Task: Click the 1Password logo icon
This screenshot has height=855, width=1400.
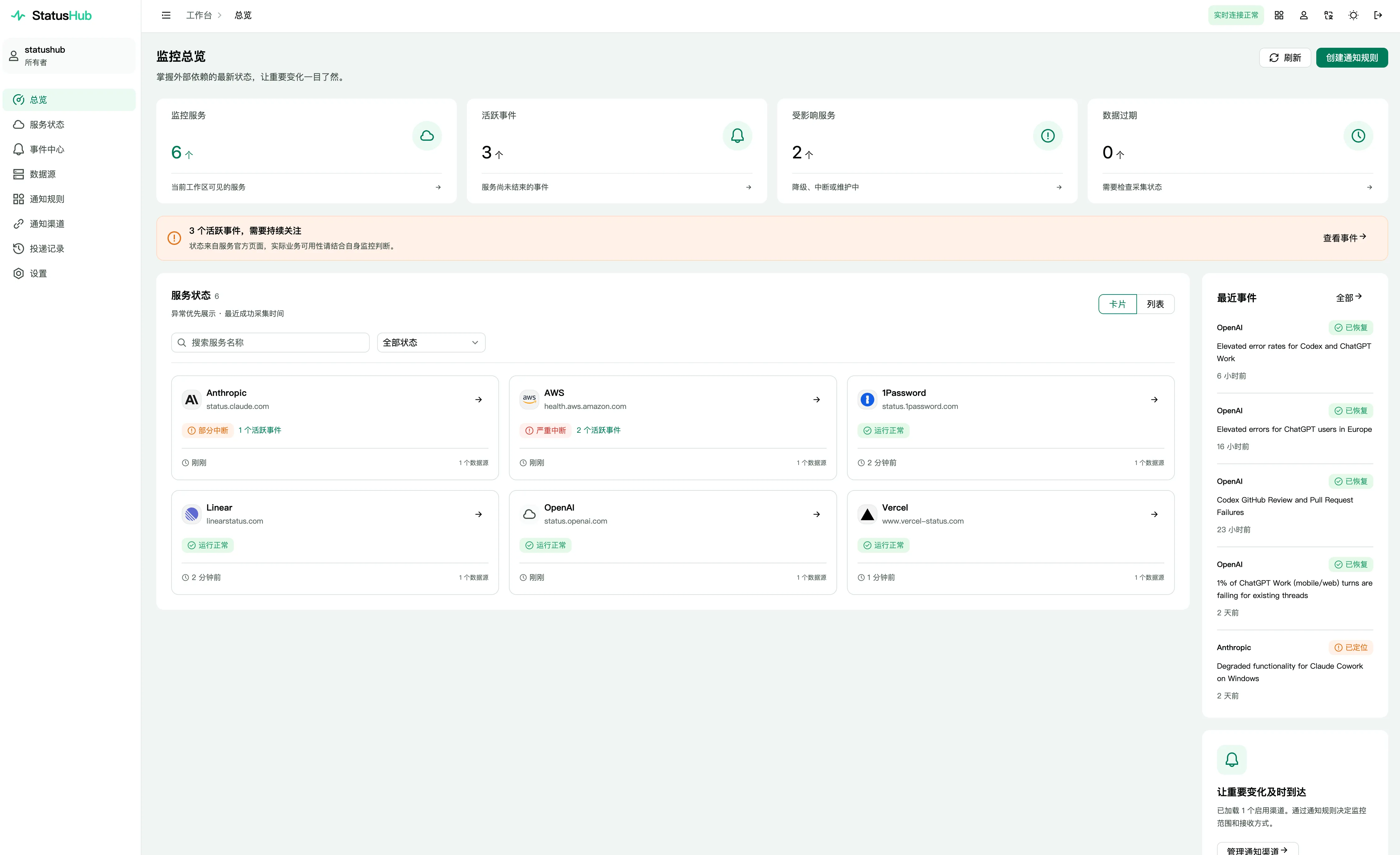Action: pos(867,399)
